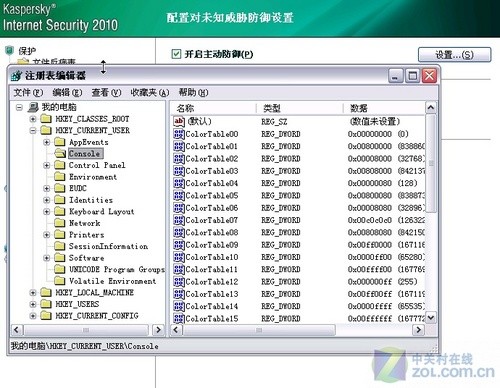
Task: Click the ColorTable04 DWORD value icon
Action: click(x=179, y=183)
